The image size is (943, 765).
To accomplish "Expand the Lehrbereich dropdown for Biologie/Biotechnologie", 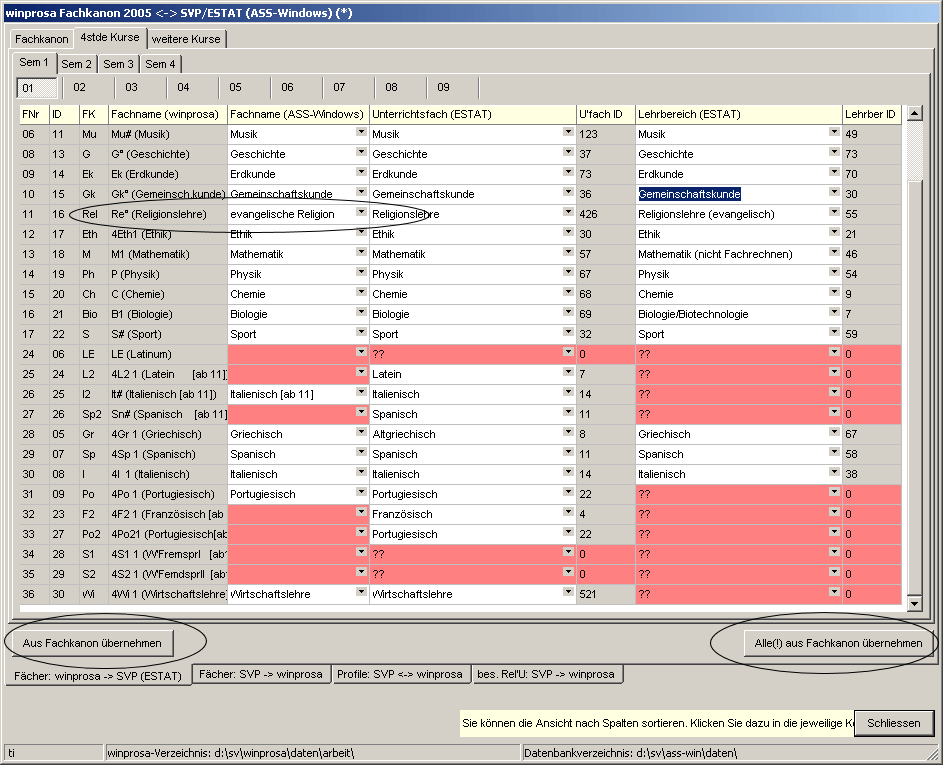I will tap(833, 313).
